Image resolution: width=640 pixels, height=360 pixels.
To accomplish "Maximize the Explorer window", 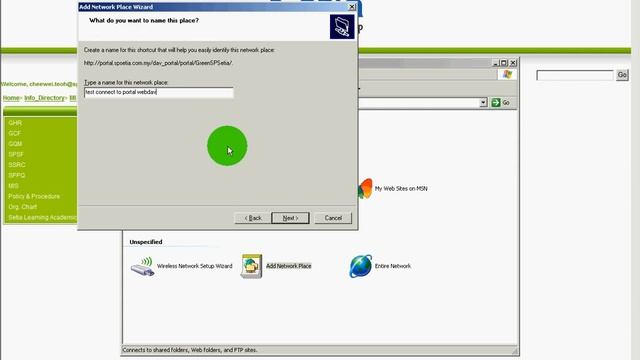I will click(x=504, y=63).
